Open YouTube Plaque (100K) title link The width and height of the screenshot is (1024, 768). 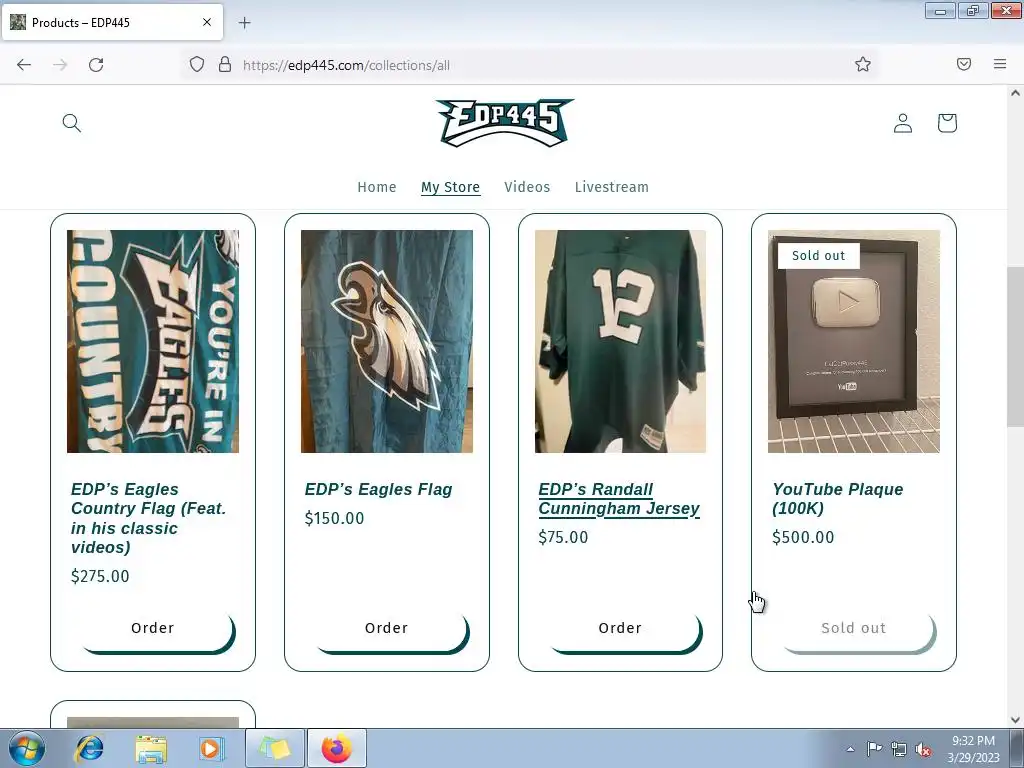(x=837, y=499)
